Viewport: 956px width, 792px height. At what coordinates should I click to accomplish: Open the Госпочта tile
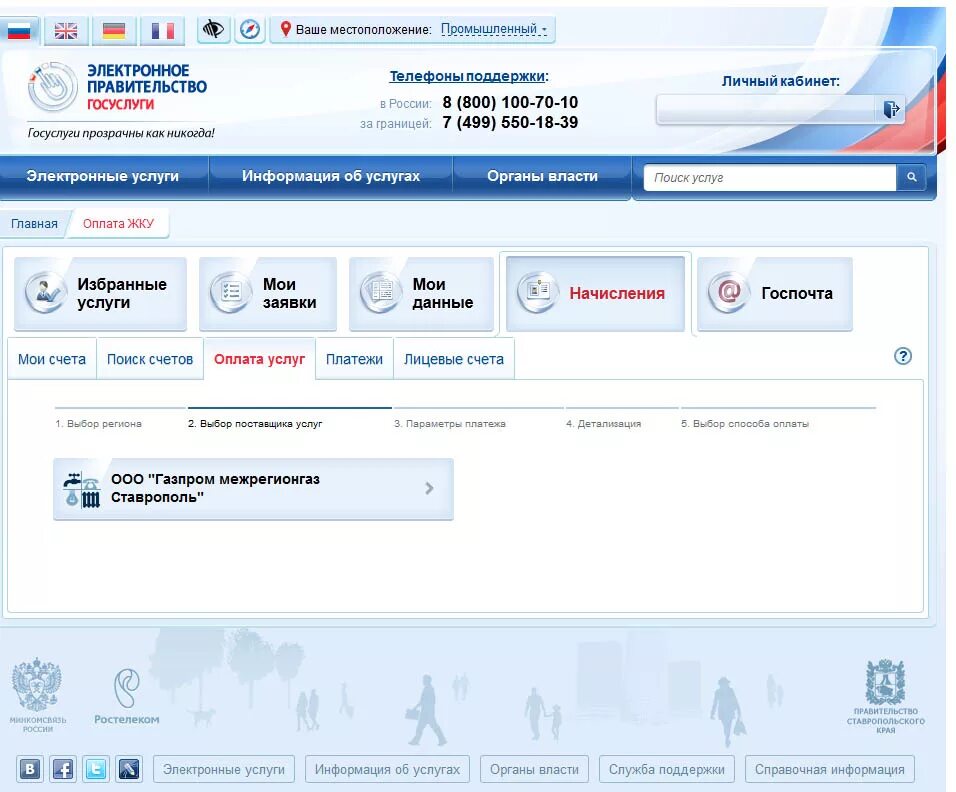775,294
